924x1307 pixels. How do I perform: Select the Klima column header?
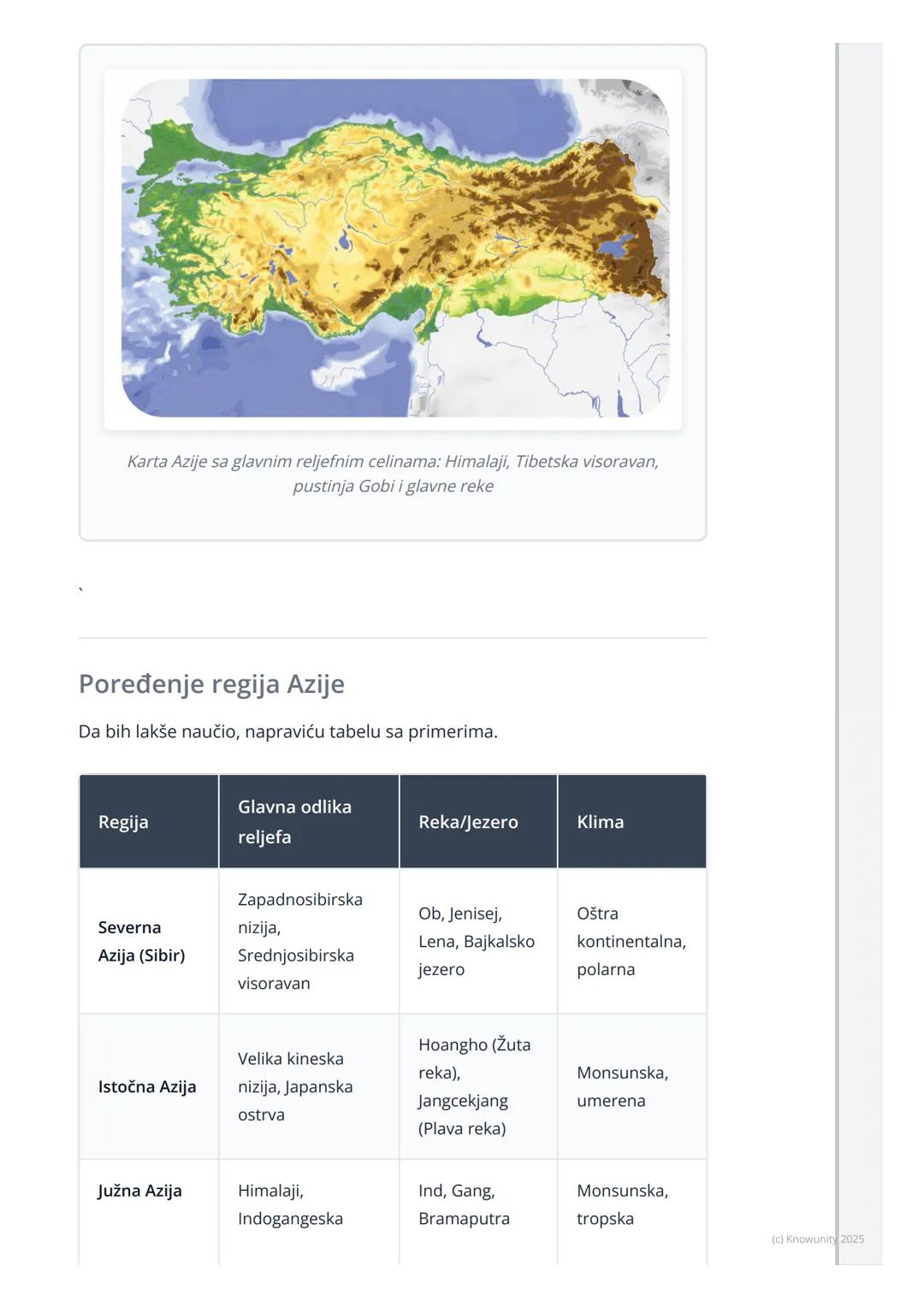pyautogui.click(x=600, y=822)
